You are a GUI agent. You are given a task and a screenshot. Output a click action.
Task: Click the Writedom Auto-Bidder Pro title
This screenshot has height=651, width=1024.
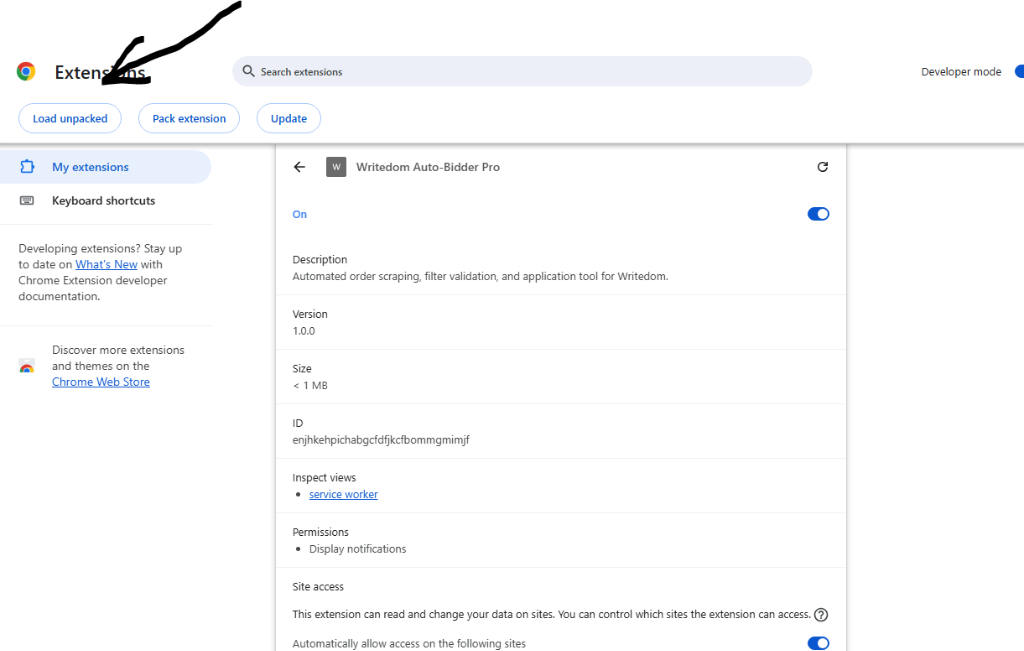pos(428,167)
